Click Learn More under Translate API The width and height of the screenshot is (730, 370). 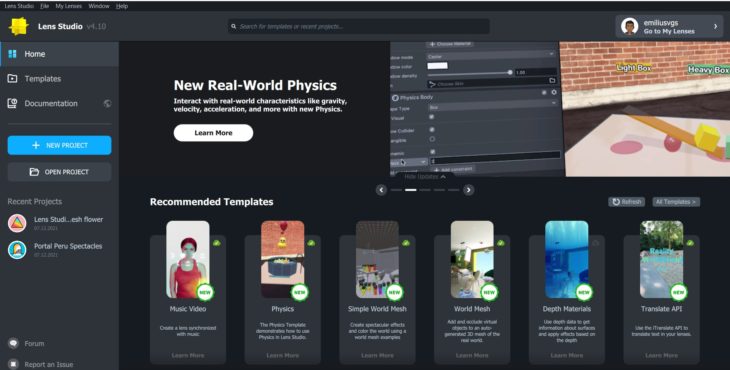(x=661, y=355)
